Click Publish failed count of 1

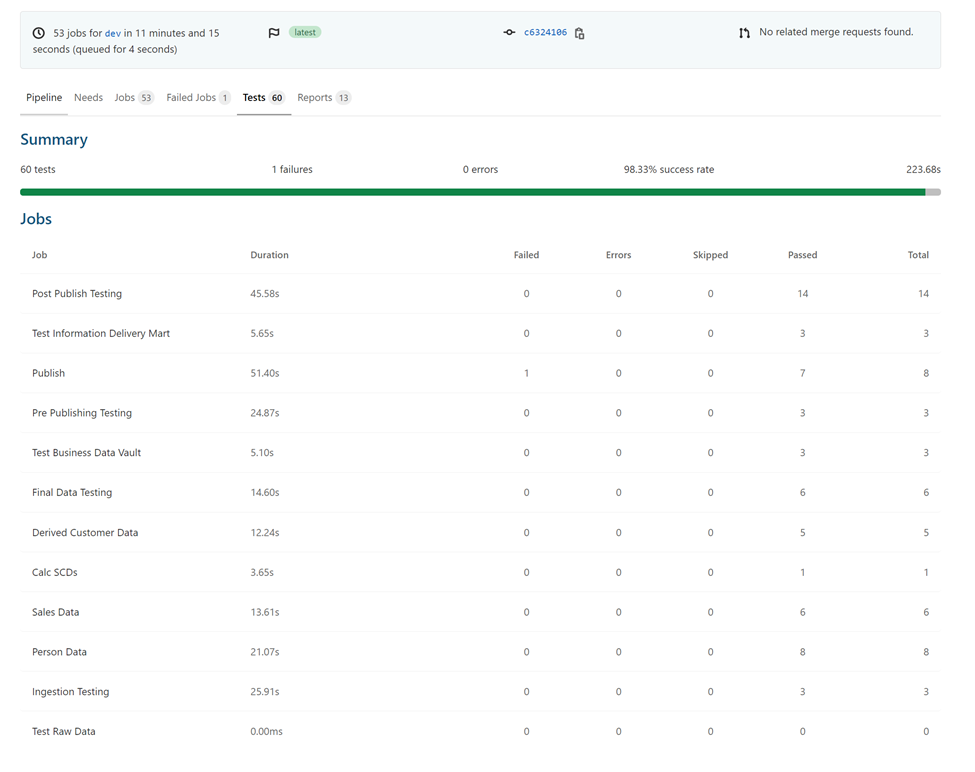[x=526, y=373]
